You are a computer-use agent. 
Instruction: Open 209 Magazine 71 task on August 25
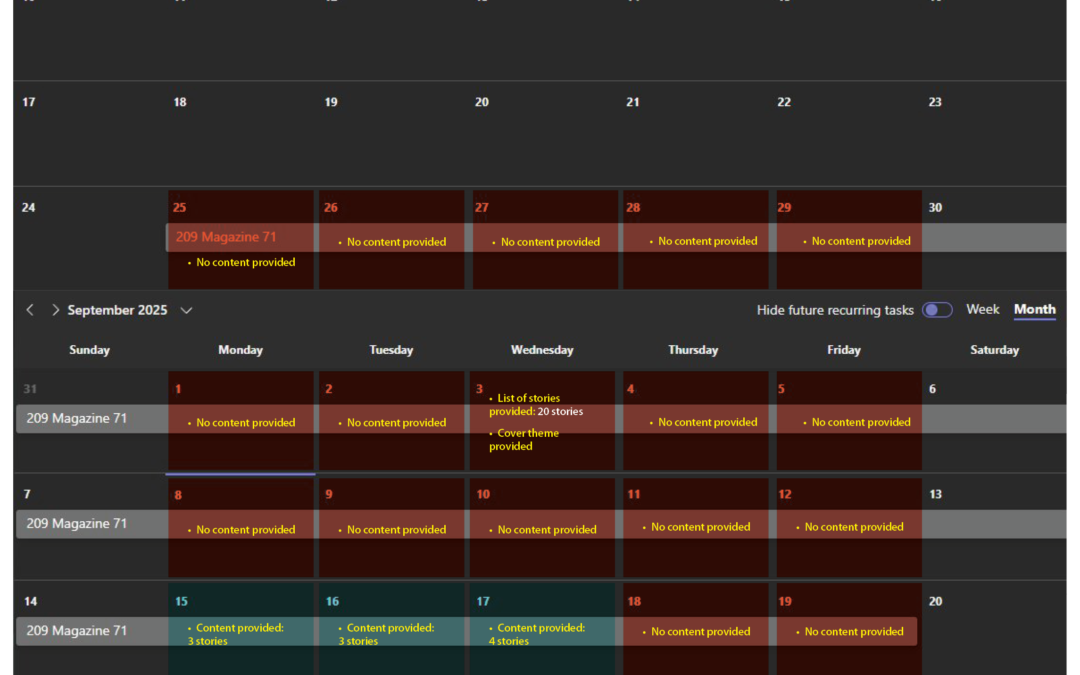point(226,237)
